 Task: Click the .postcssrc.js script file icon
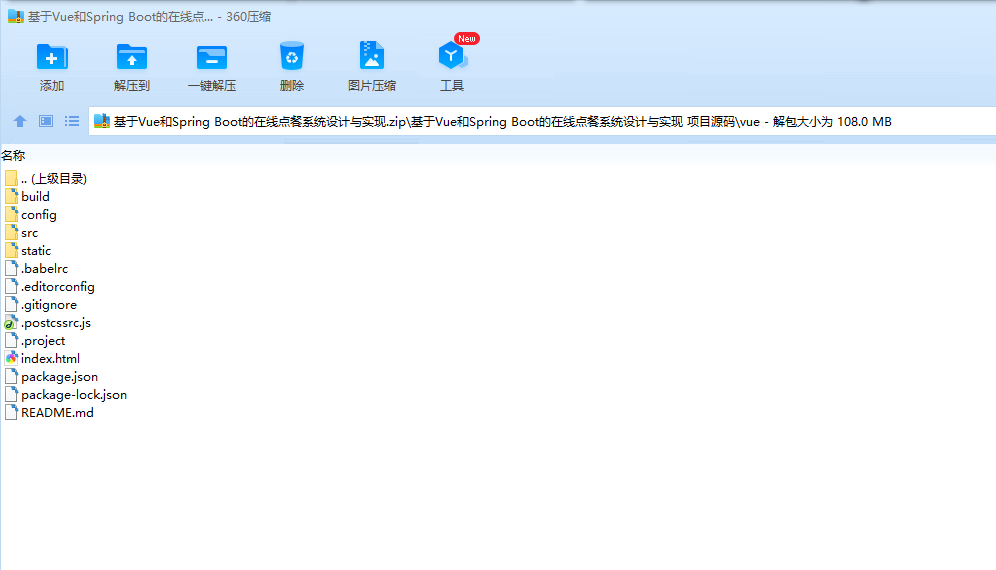pyautogui.click(x=11, y=322)
